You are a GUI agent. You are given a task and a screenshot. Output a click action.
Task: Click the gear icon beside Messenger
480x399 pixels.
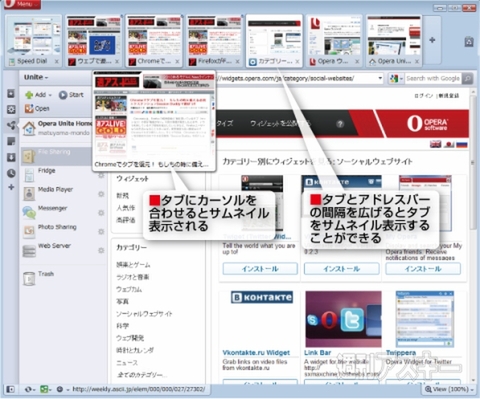(x=101, y=213)
